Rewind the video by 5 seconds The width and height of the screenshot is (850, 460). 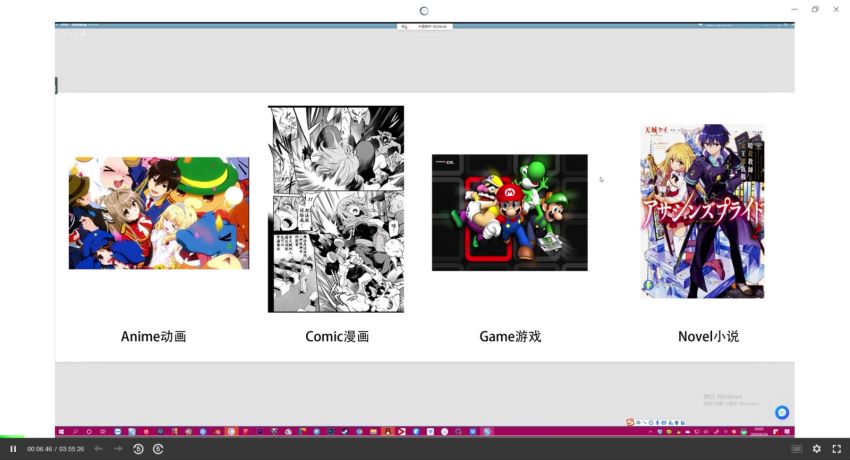pyautogui.click(x=138, y=449)
